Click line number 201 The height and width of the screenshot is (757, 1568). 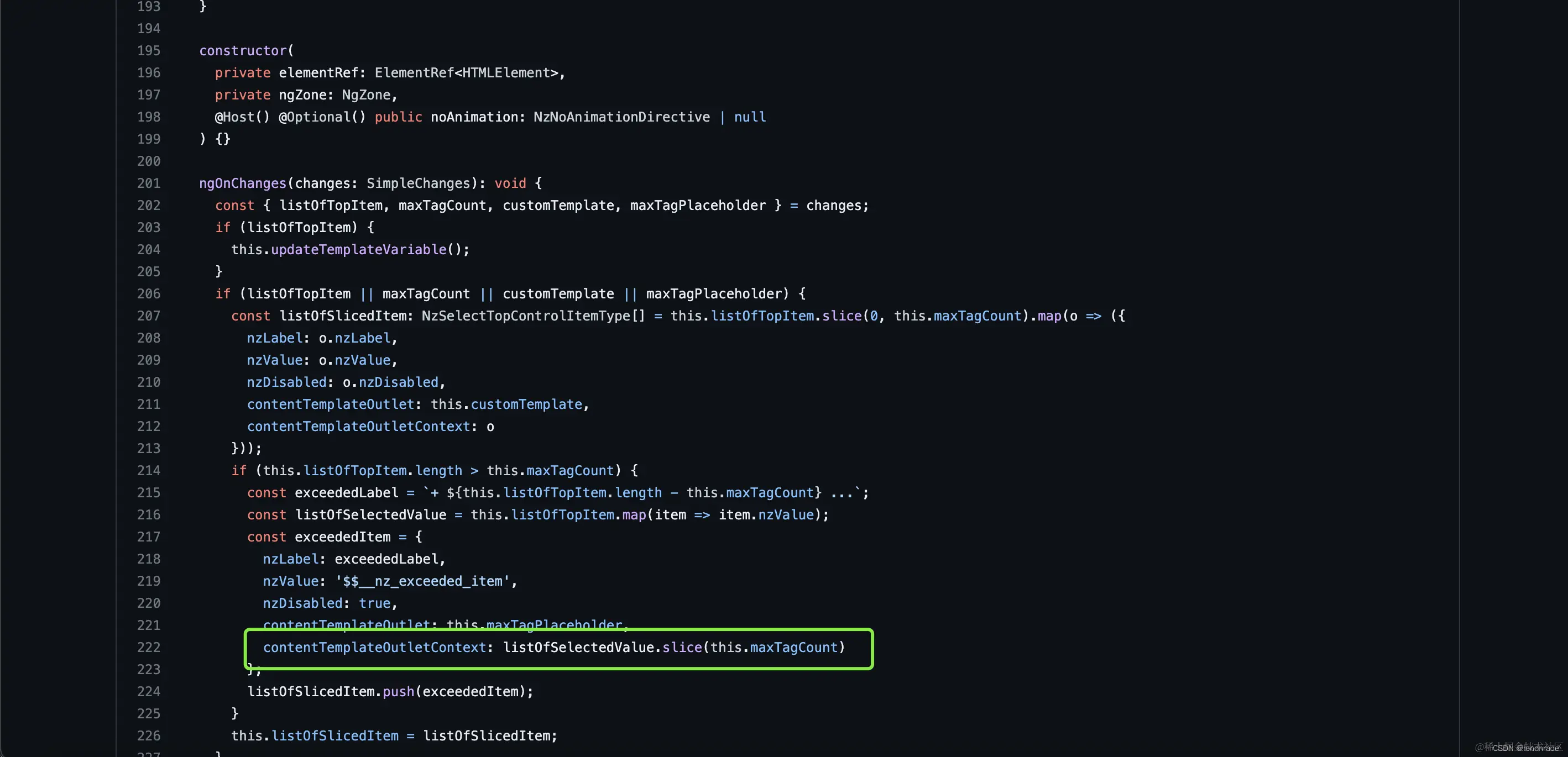(149, 183)
